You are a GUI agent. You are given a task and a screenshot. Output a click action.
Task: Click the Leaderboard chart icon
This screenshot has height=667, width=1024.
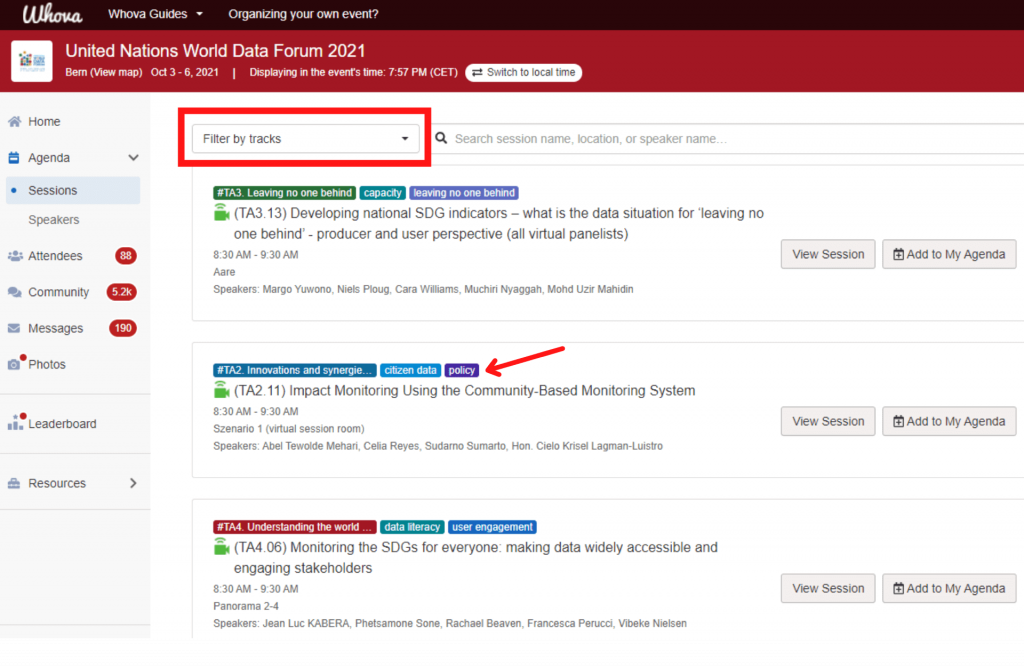pyautogui.click(x=15, y=424)
